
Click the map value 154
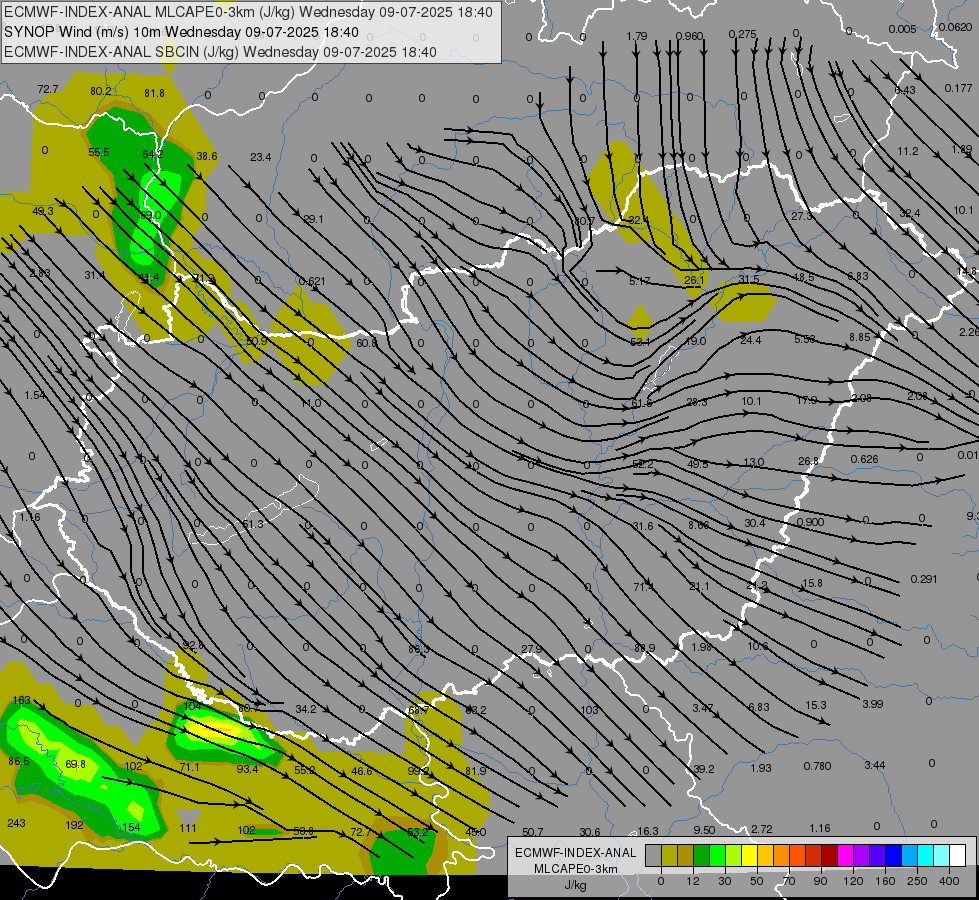click(131, 827)
